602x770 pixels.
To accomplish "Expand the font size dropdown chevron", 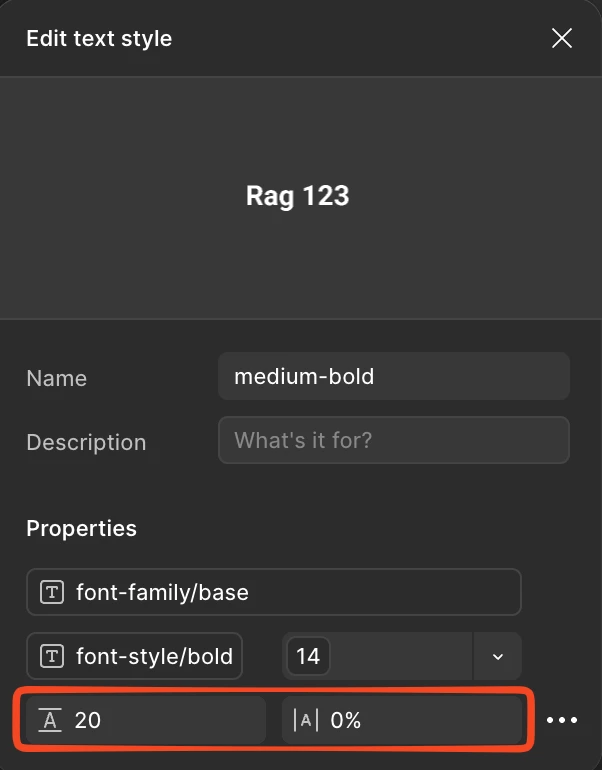I will pyautogui.click(x=497, y=657).
